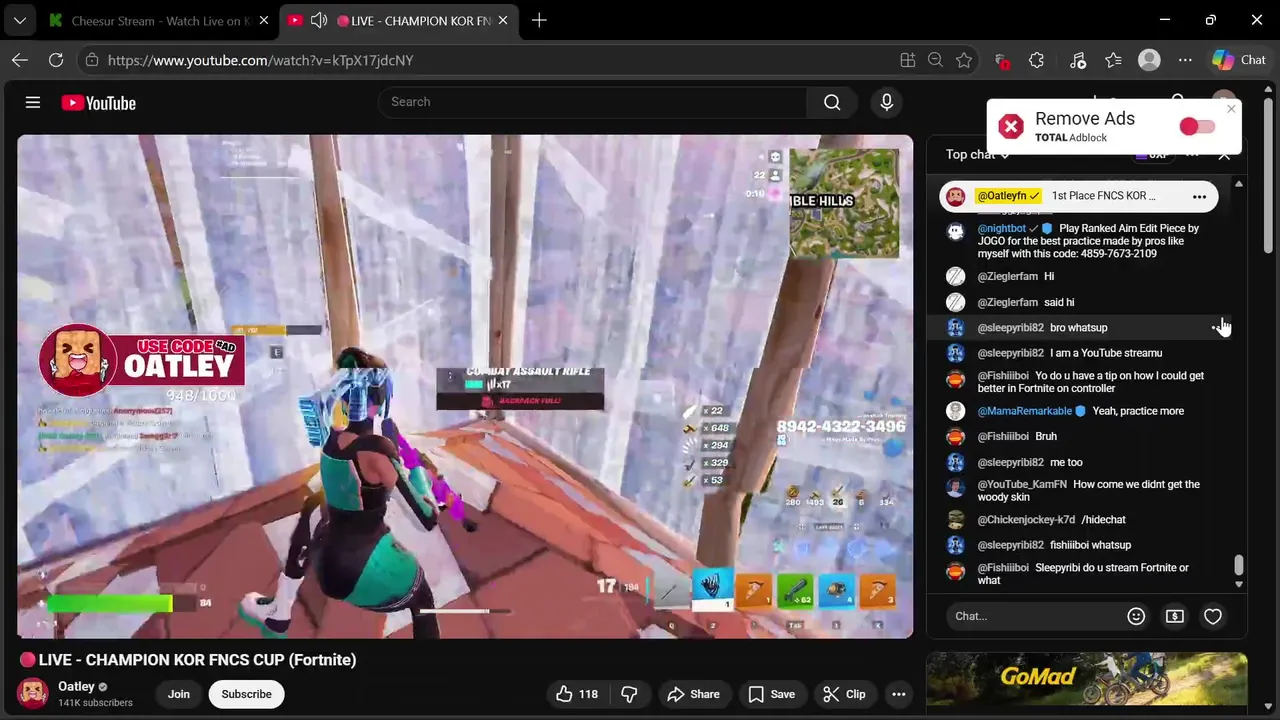This screenshot has width=1280, height=720.
Task: Send heart reaction in chat
Action: [1213, 616]
